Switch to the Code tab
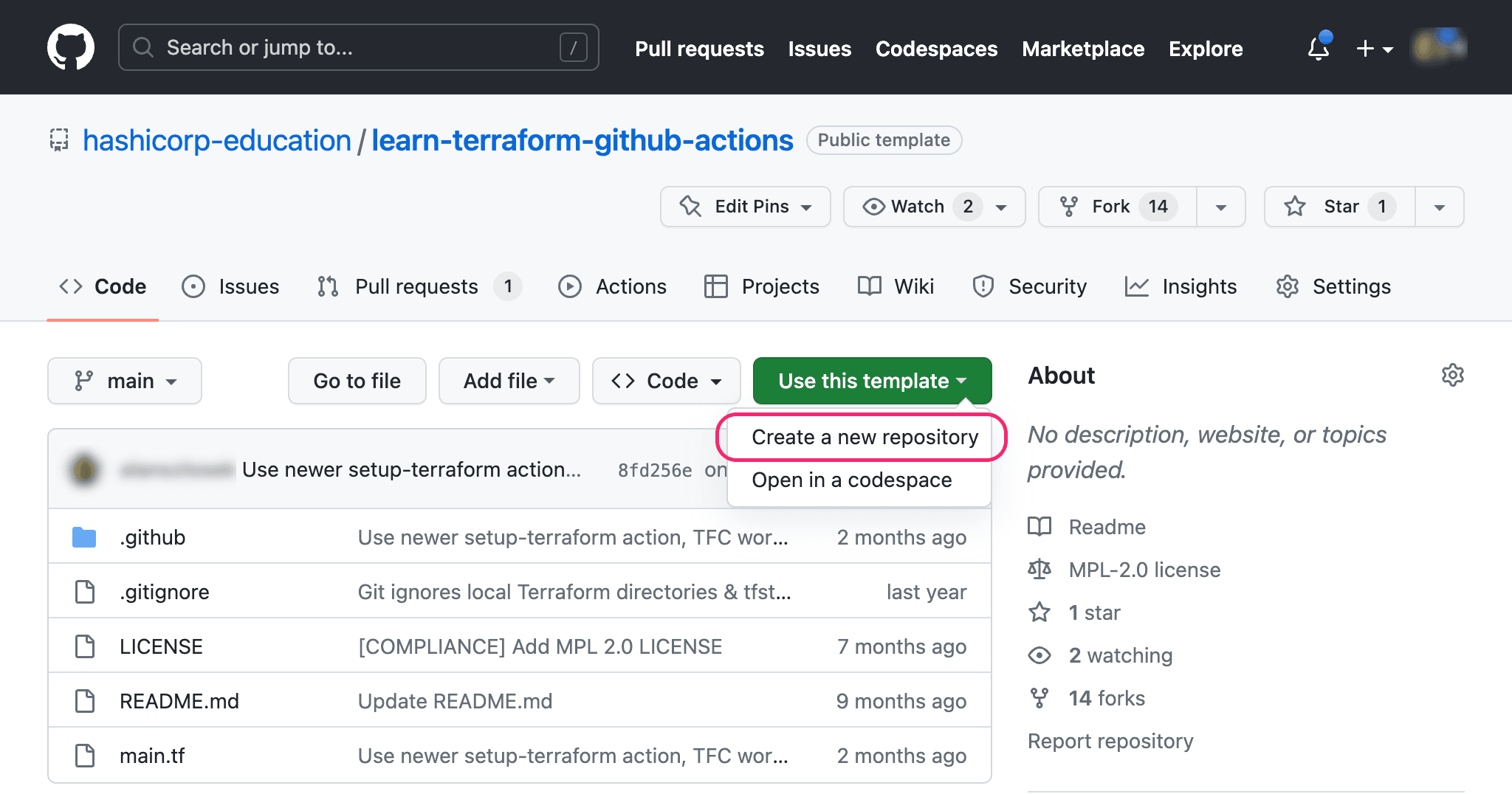Image resolution: width=1512 pixels, height=794 pixels. click(103, 286)
